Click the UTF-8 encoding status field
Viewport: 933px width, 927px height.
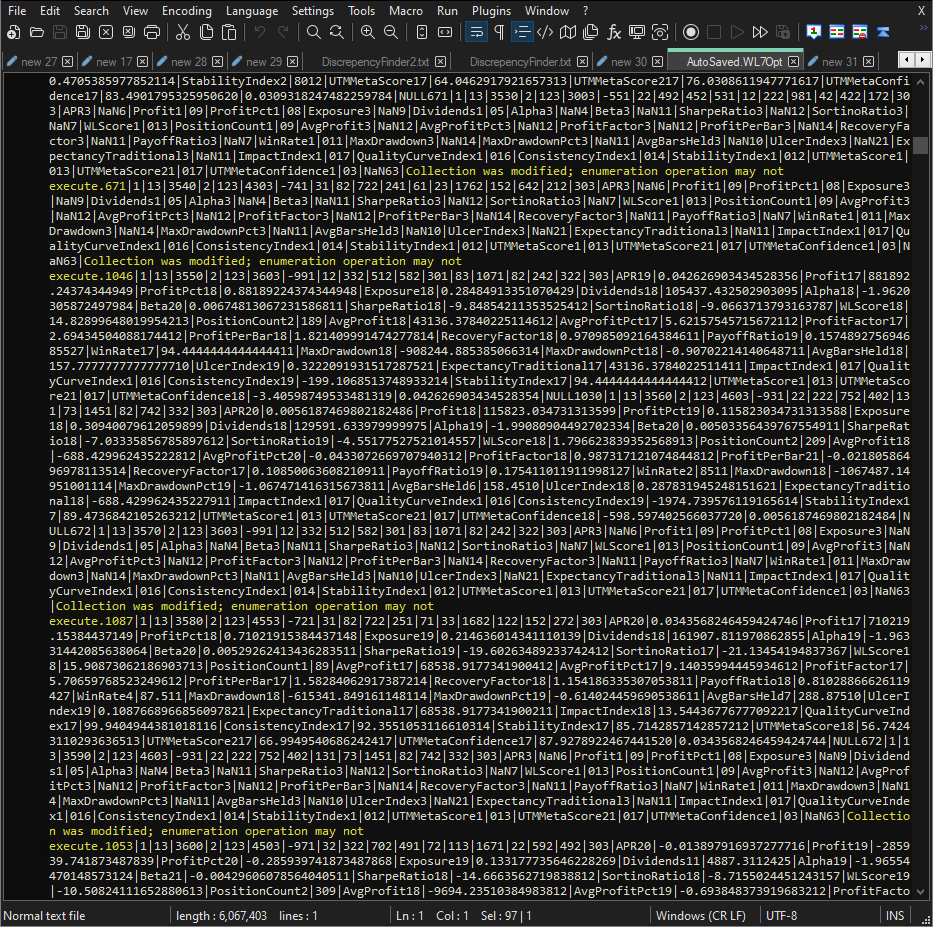click(x=781, y=915)
